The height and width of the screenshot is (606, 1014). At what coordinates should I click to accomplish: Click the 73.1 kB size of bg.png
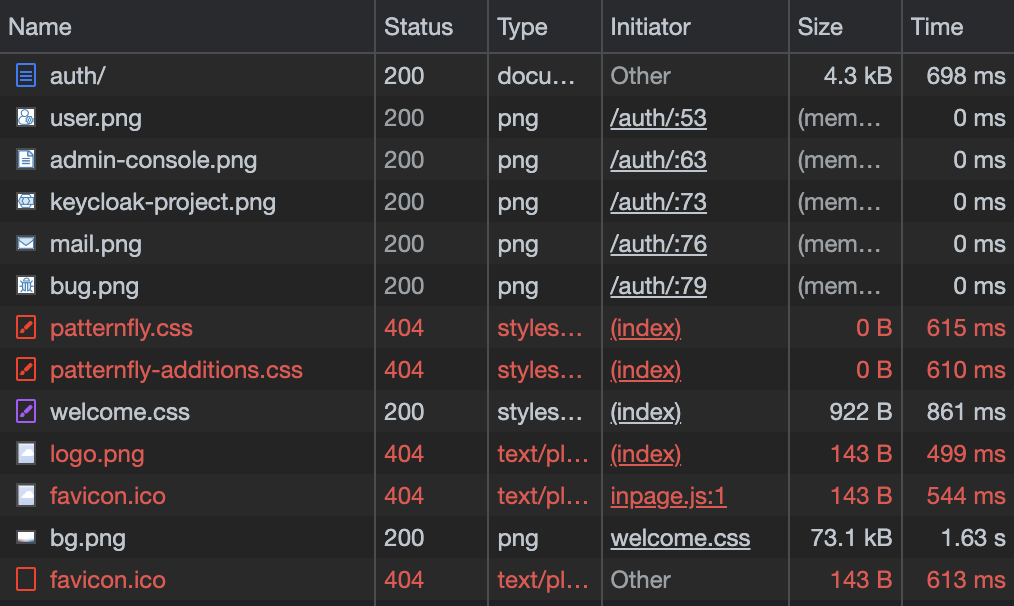(x=851, y=538)
